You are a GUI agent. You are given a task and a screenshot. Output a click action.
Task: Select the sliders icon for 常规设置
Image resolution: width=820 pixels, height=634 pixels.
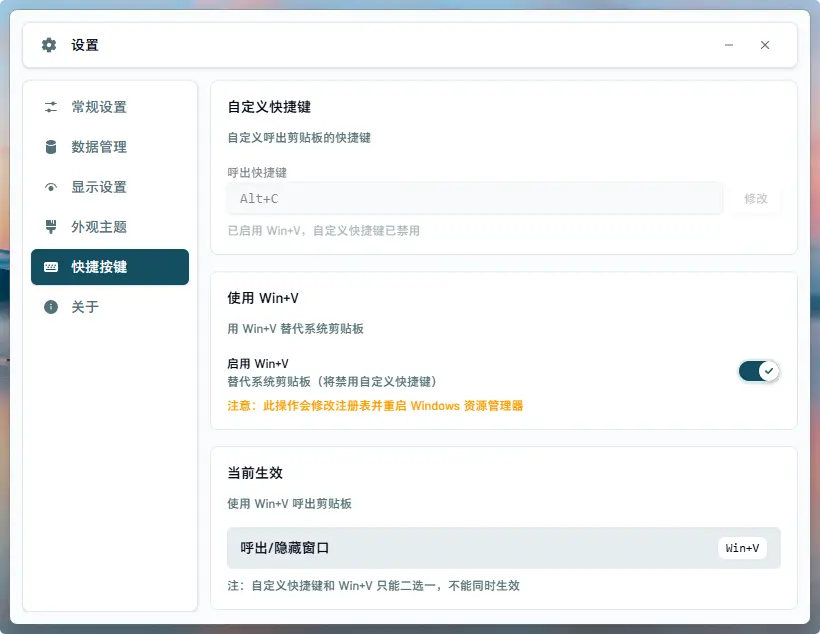(51, 107)
